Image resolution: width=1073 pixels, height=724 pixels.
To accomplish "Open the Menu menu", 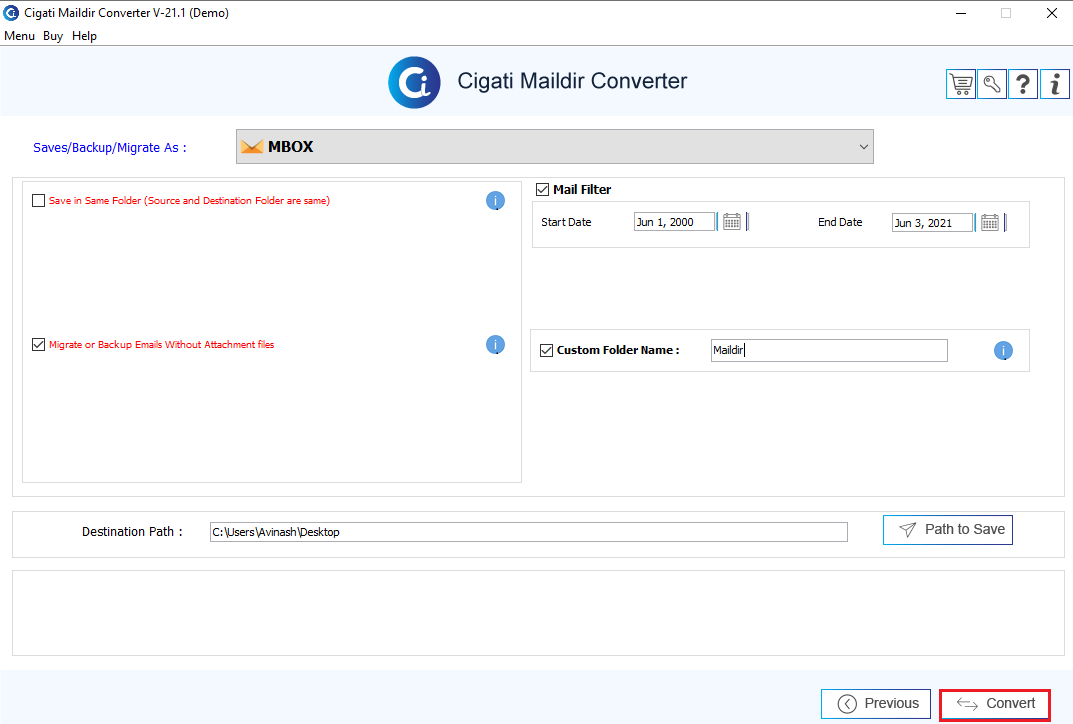I will pyautogui.click(x=19, y=36).
